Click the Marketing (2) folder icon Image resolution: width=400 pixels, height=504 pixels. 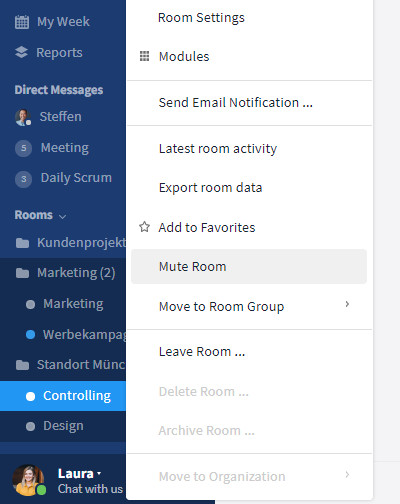(22, 273)
